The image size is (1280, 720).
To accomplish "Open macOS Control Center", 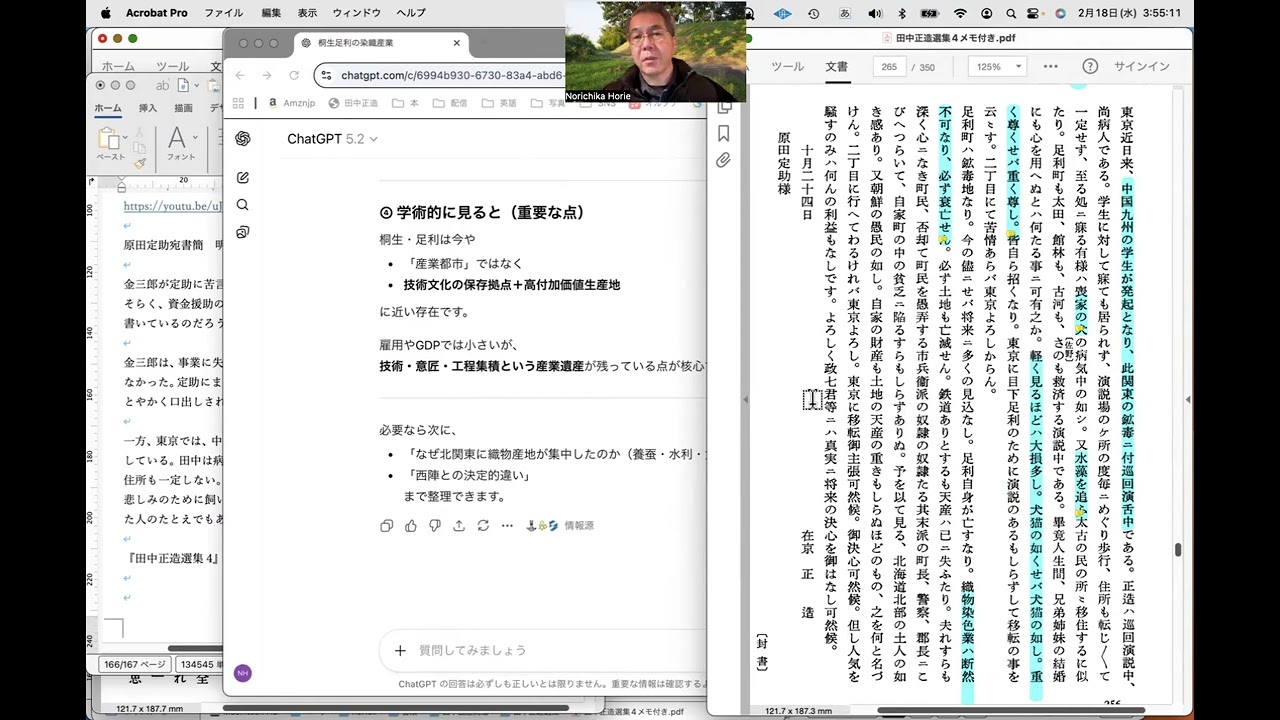I will [x=1034, y=13].
